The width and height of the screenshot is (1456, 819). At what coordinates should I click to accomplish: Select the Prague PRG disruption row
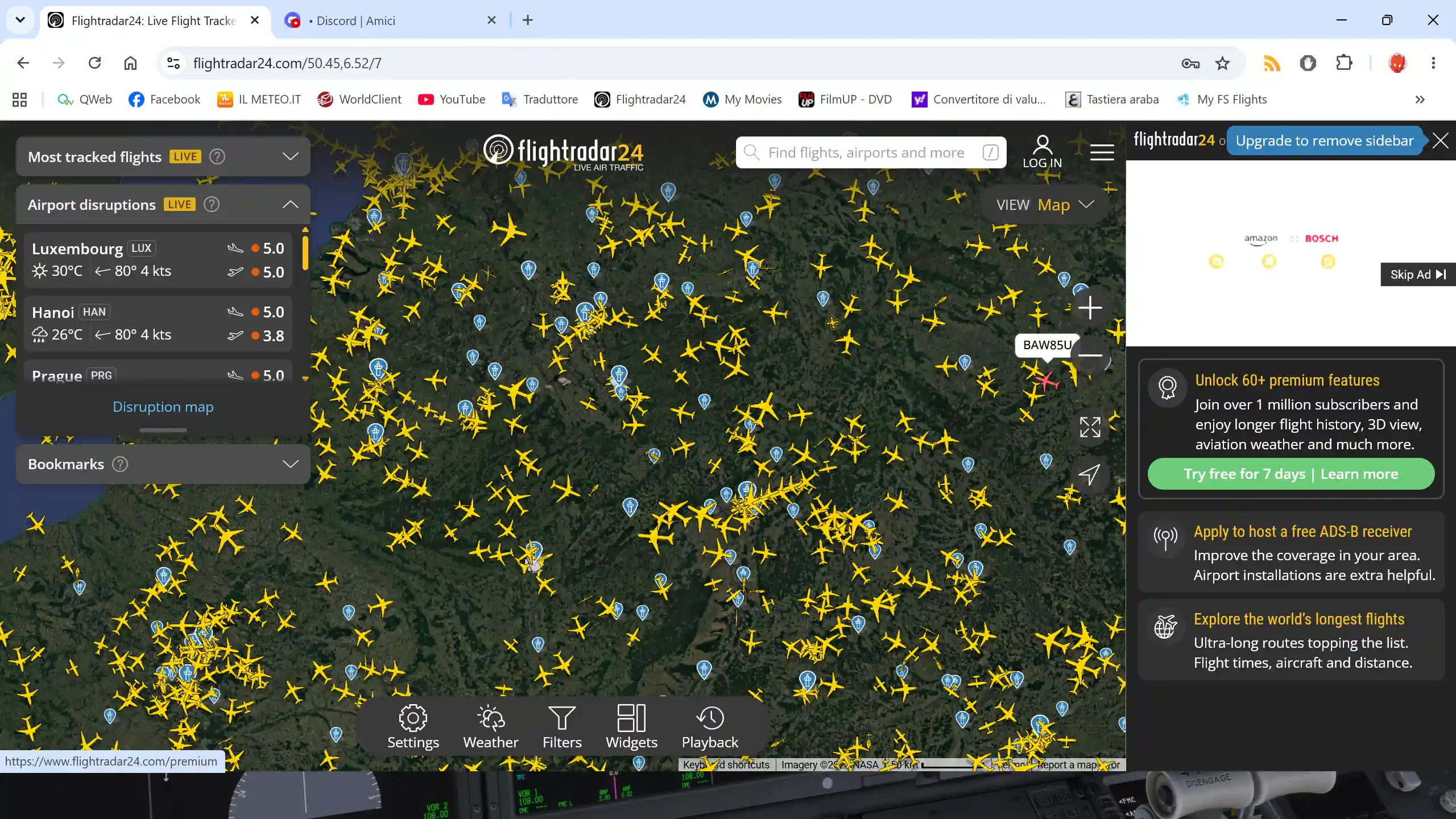click(x=158, y=372)
